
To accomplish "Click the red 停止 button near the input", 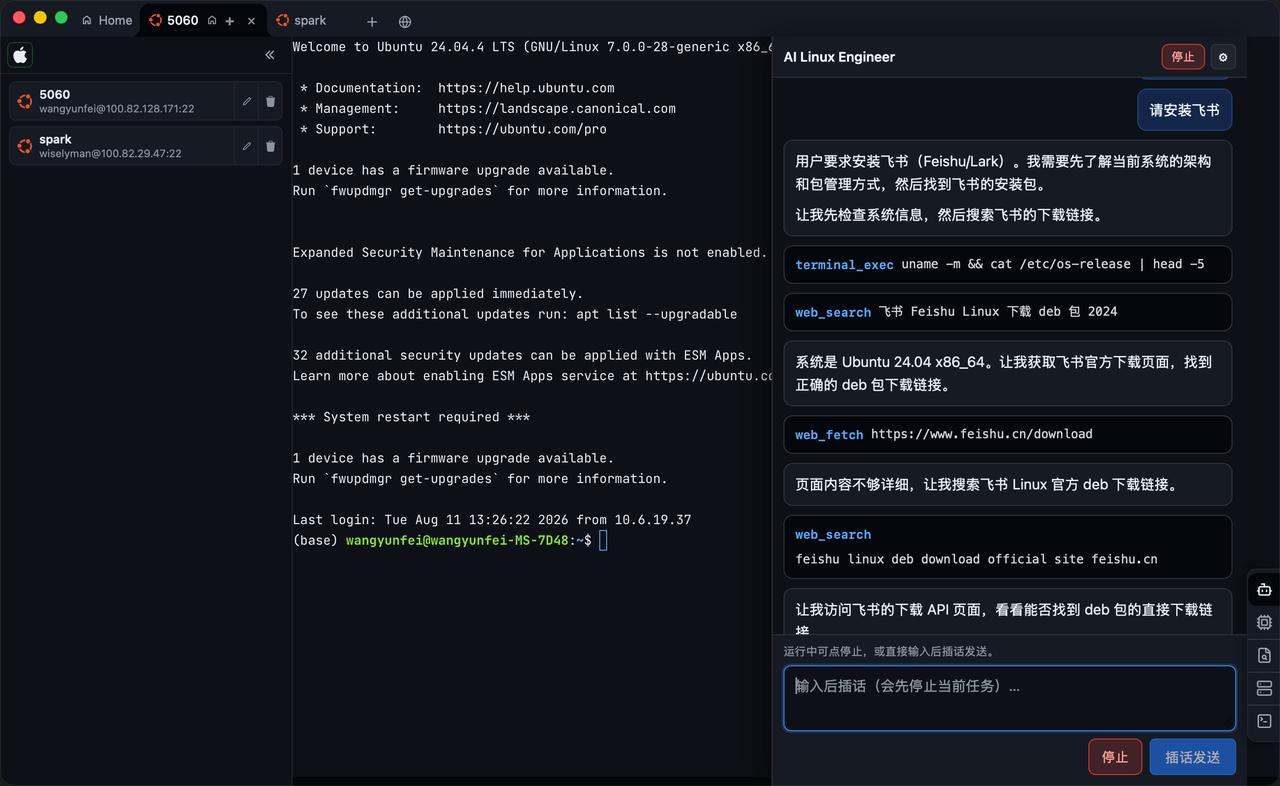I will coord(1115,757).
